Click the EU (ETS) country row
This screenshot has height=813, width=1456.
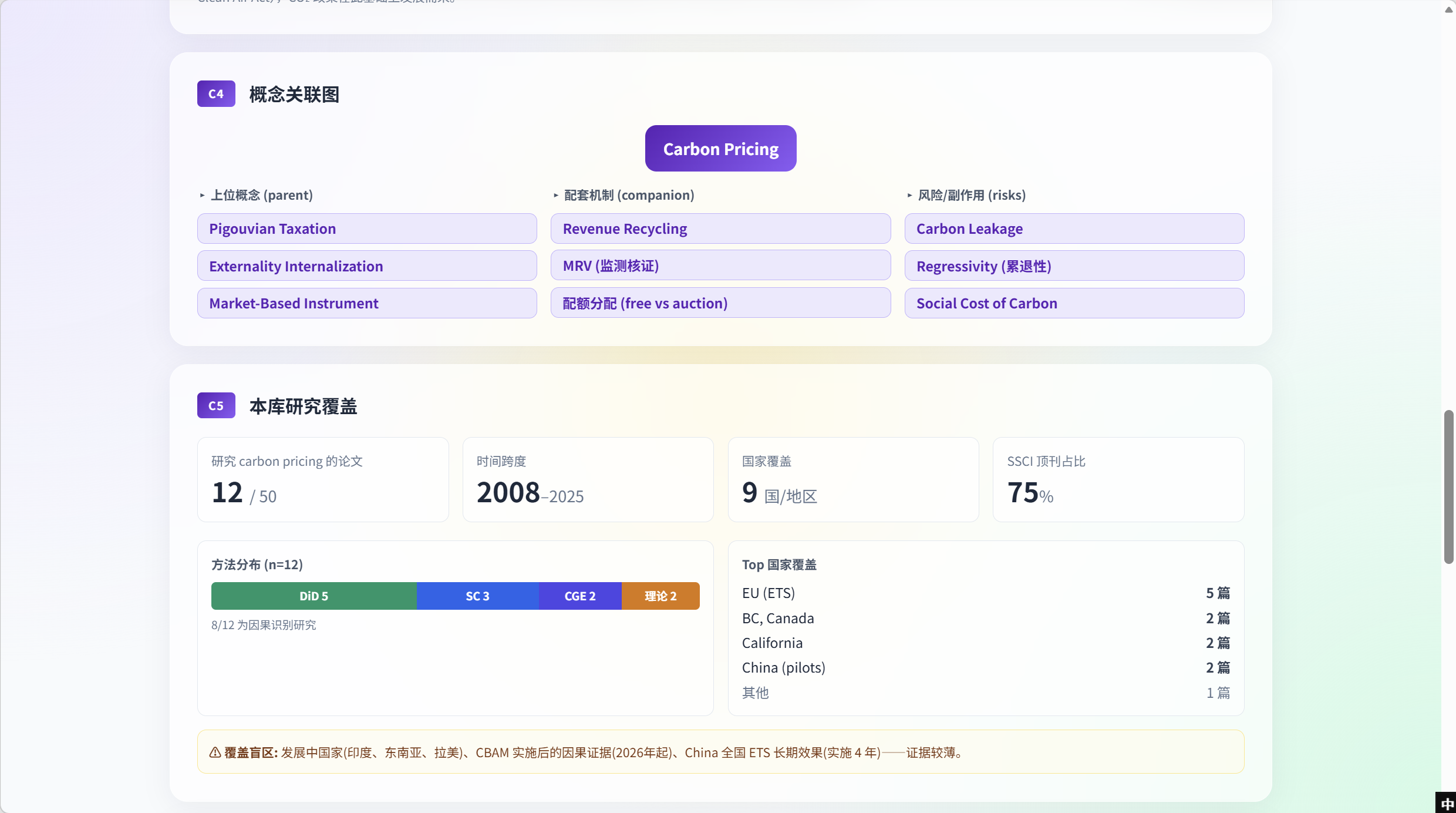[x=986, y=593]
